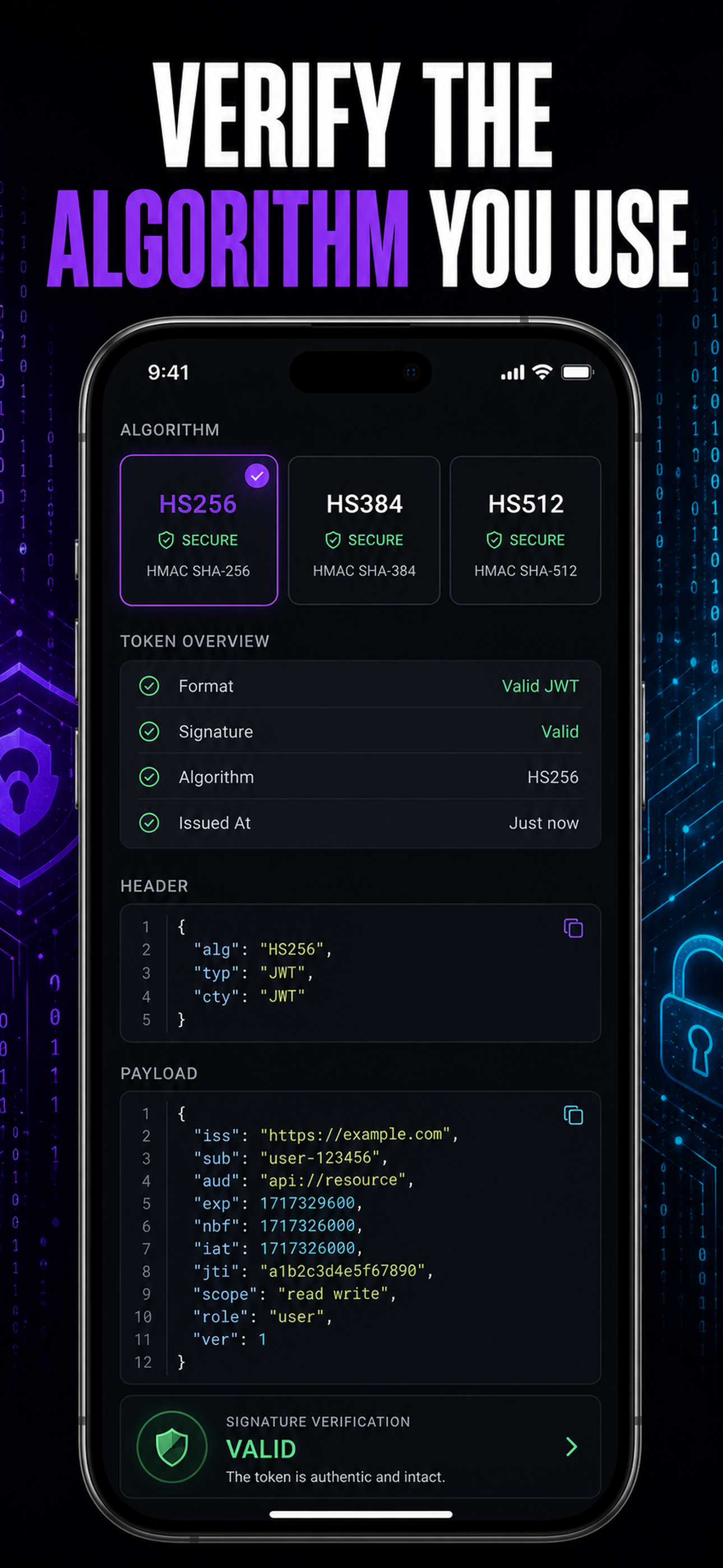Click the "ver": 1 payload line
This screenshot has width=723, height=1568.
229,1339
